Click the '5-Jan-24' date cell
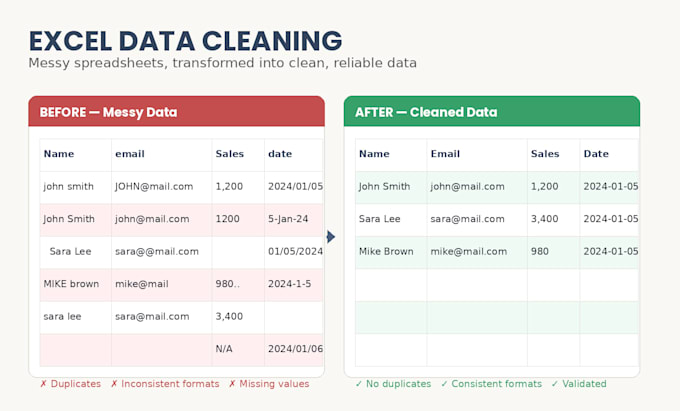 click(x=288, y=219)
